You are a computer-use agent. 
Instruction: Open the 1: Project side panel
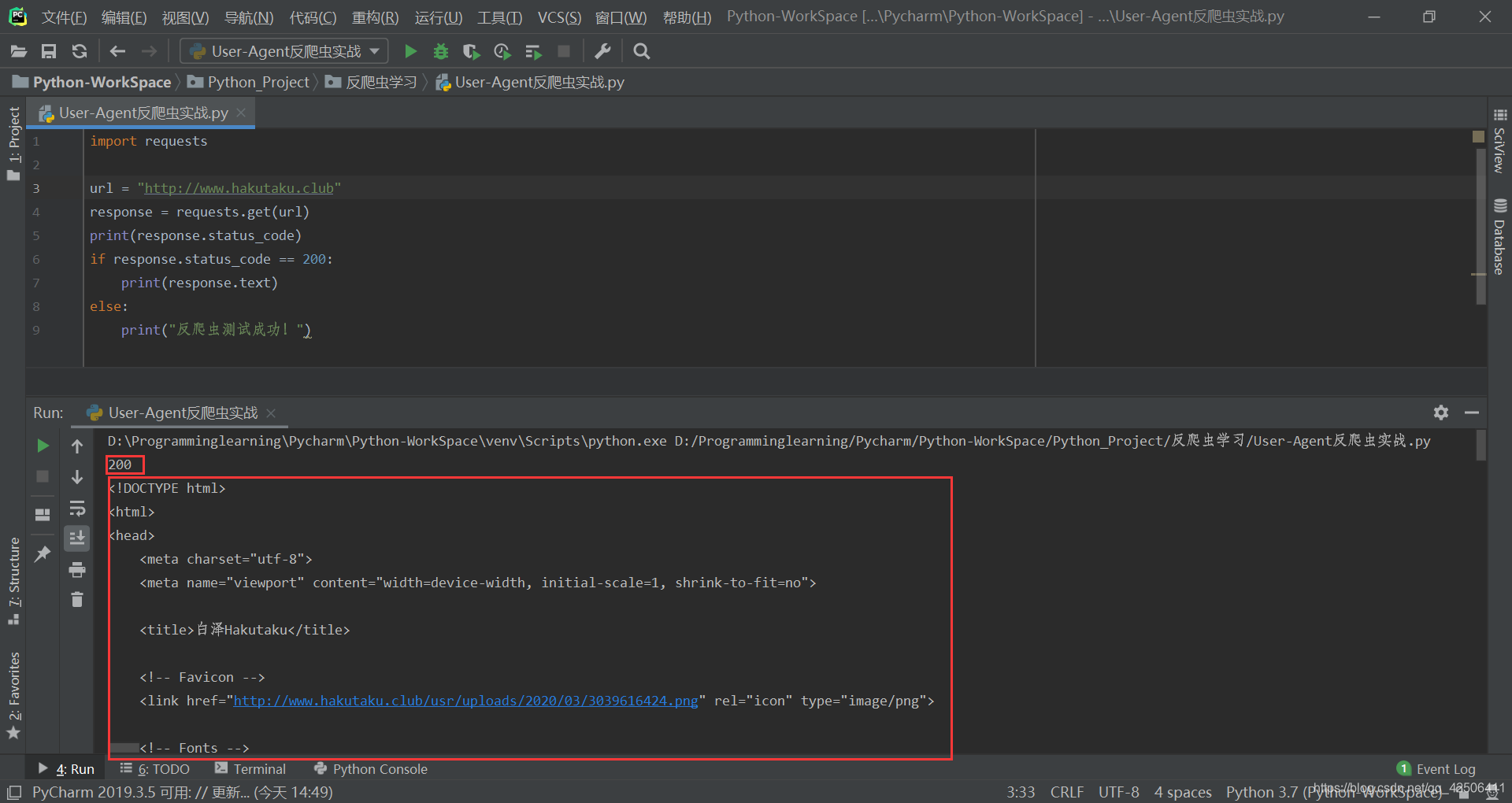[13, 143]
